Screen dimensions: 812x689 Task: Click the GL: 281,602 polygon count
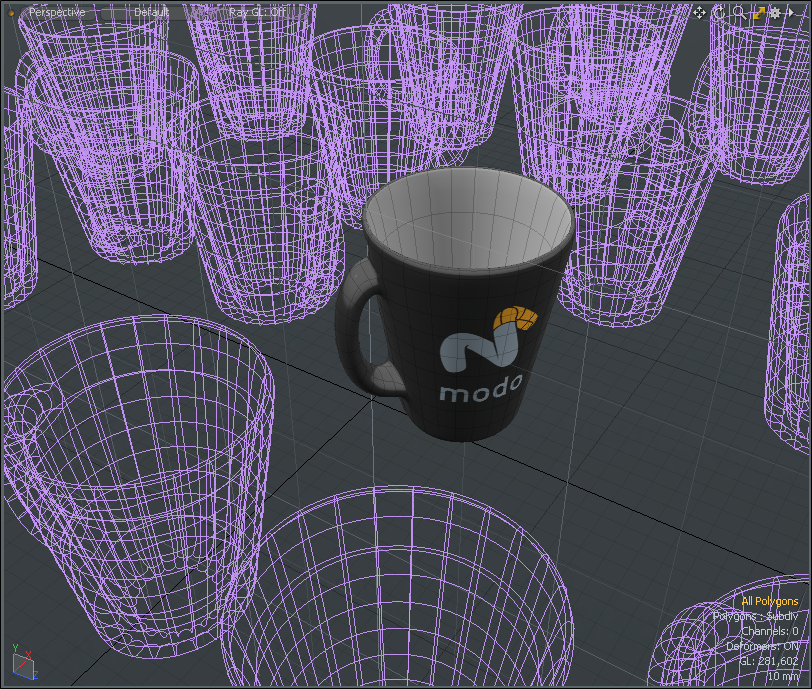767,661
